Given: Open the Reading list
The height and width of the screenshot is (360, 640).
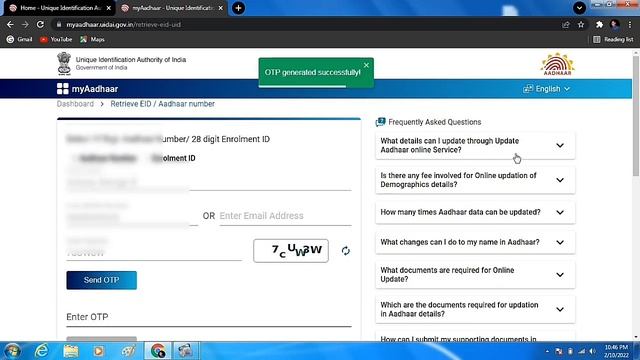Looking at the screenshot, I should point(613,40).
